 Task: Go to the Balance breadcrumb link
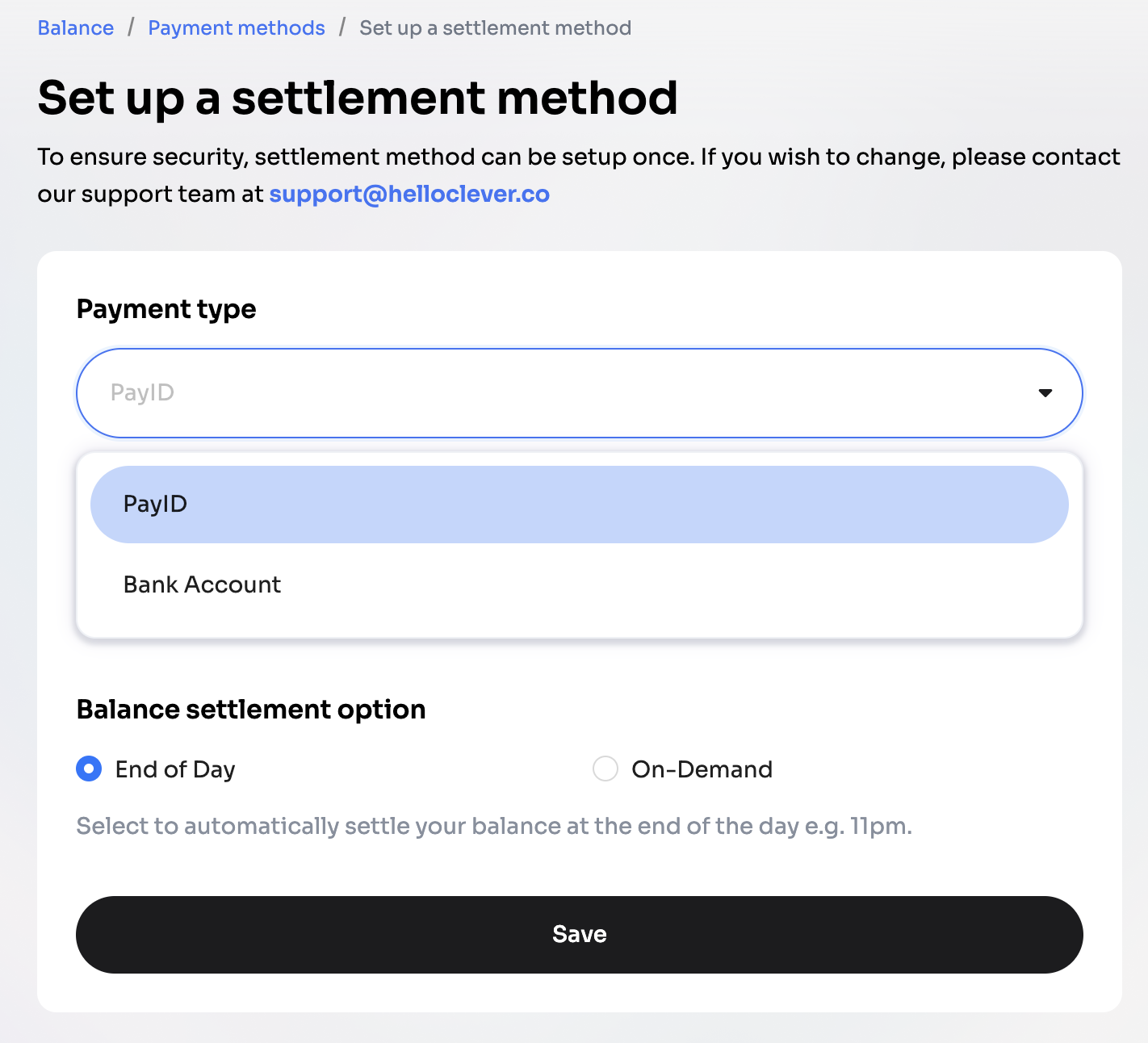coord(76,28)
